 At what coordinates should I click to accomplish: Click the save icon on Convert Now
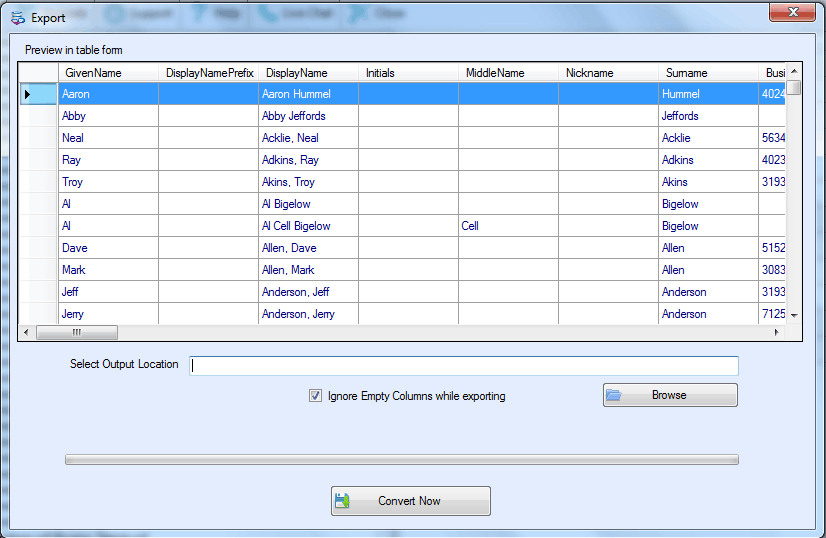coord(342,501)
